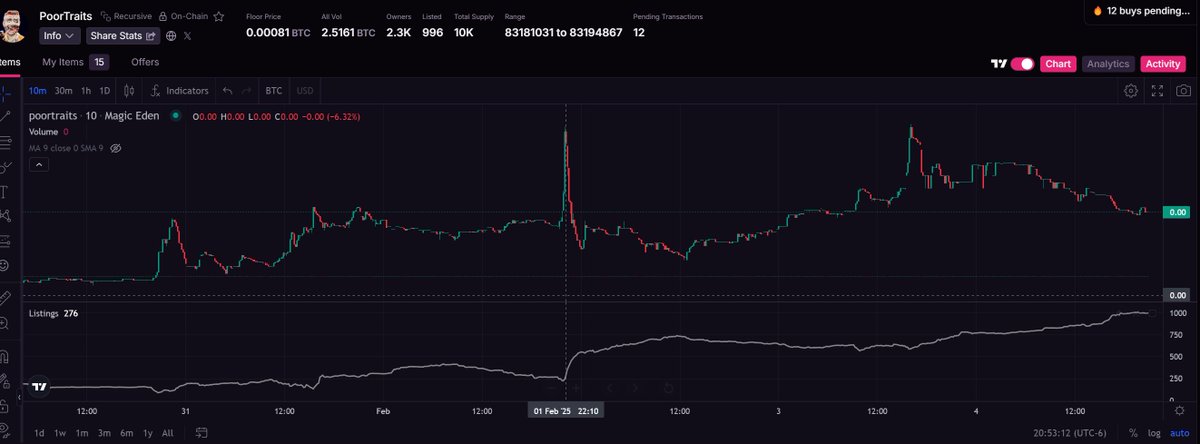This screenshot has height=444, width=1200.
Task: Click the Volume indicator legend
Action: (x=48, y=132)
